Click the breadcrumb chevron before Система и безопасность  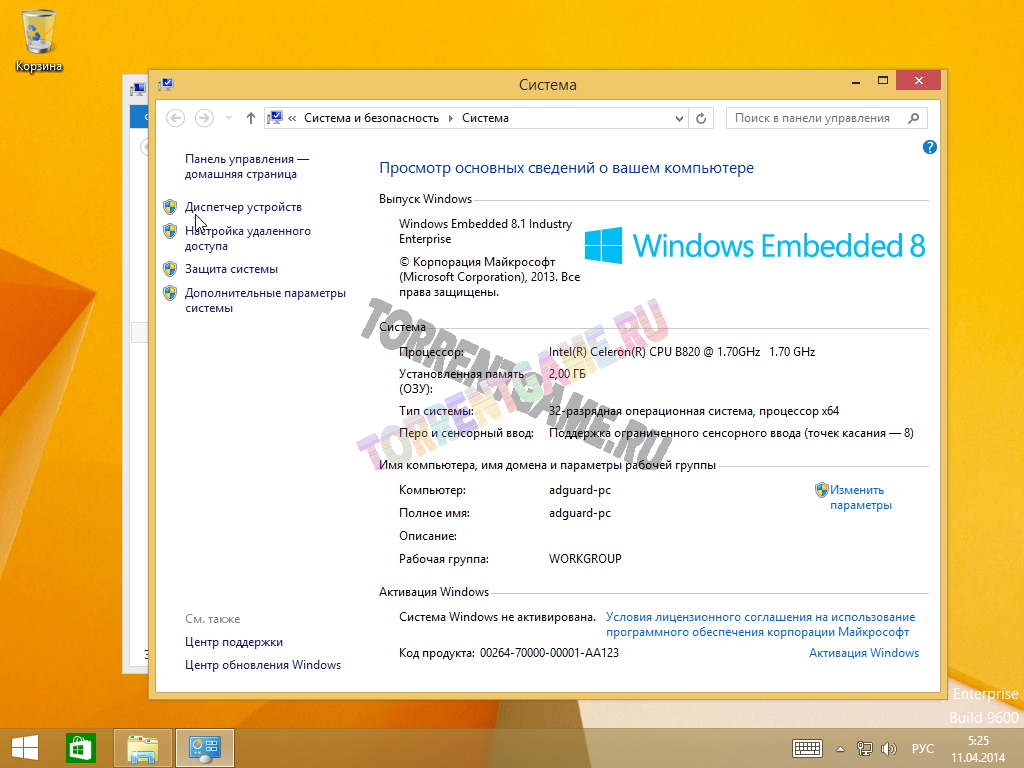click(x=292, y=118)
